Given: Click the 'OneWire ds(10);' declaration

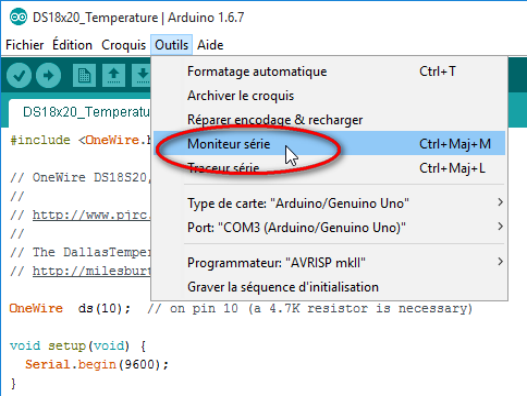Looking at the screenshot, I should [x=70, y=308].
